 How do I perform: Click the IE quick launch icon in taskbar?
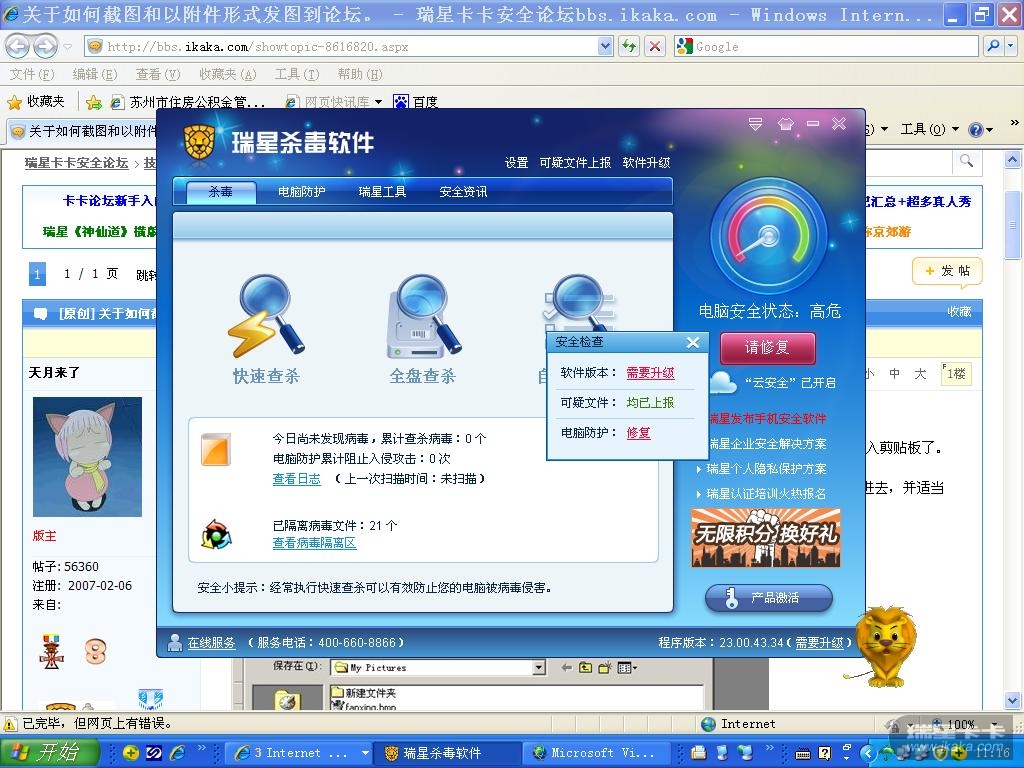point(176,752)
